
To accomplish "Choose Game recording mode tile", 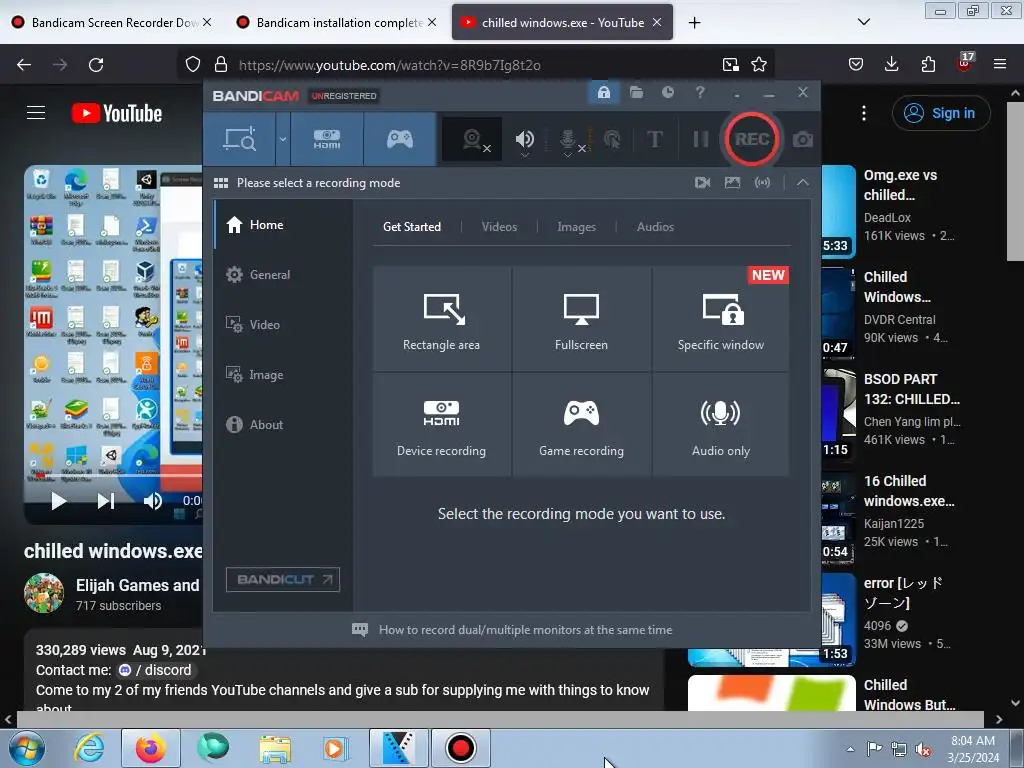I will tap(581, 424).
